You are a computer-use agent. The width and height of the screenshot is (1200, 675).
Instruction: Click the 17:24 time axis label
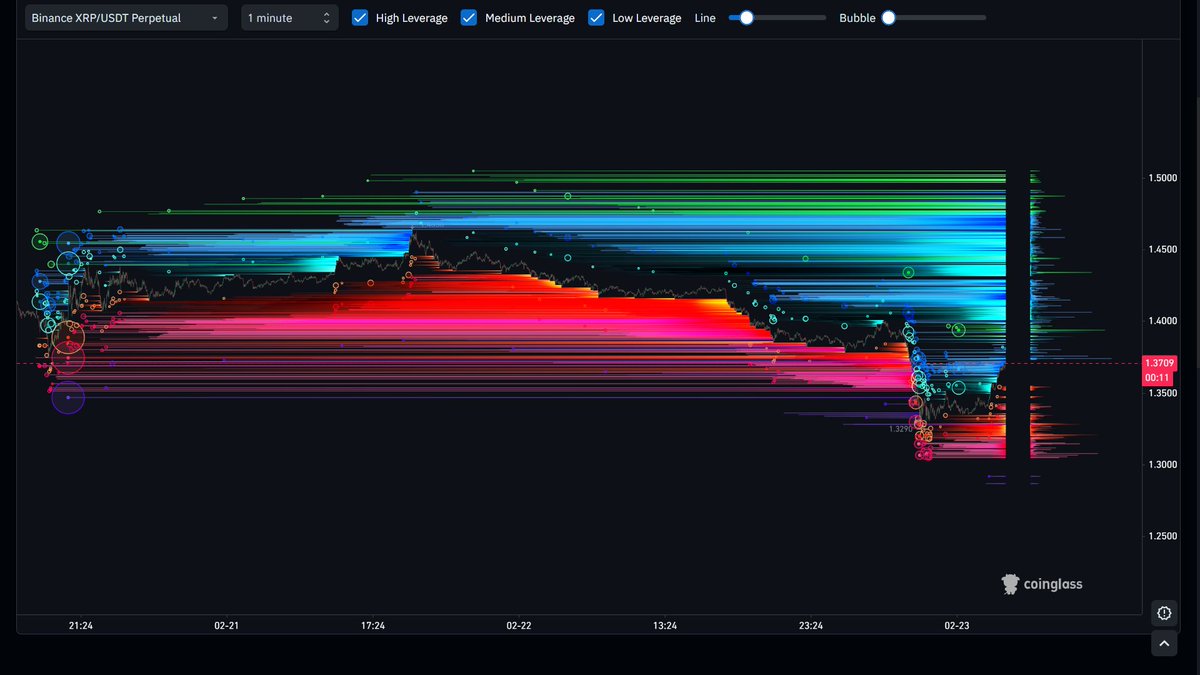click(373, 626)
